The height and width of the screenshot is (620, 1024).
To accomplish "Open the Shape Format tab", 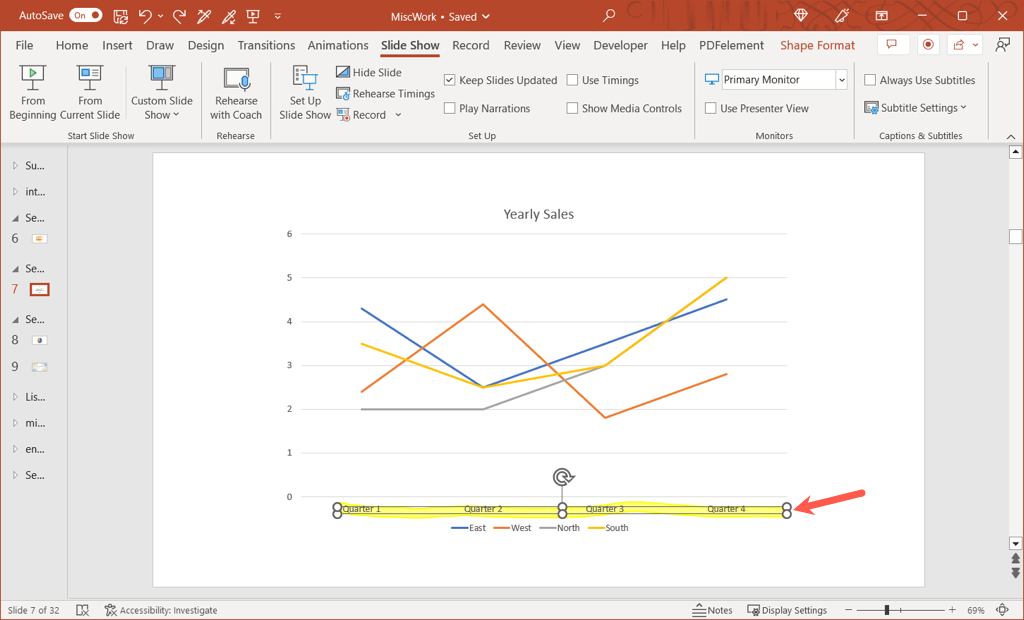I will click(x=817, y=45).
